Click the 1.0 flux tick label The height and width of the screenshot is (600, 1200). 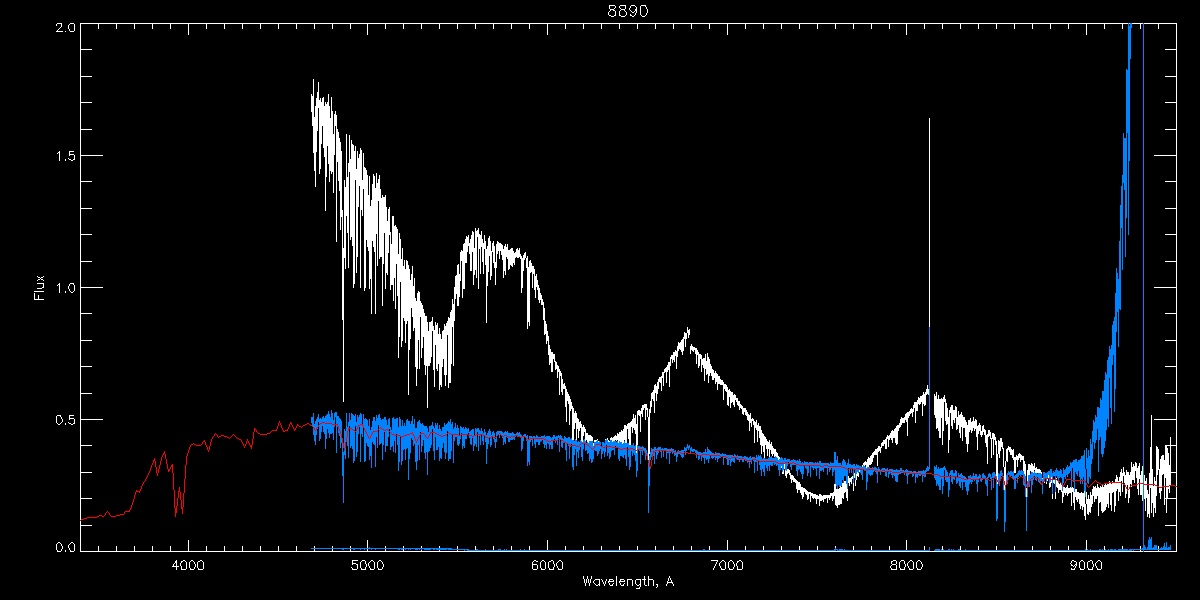pos(63,288)
